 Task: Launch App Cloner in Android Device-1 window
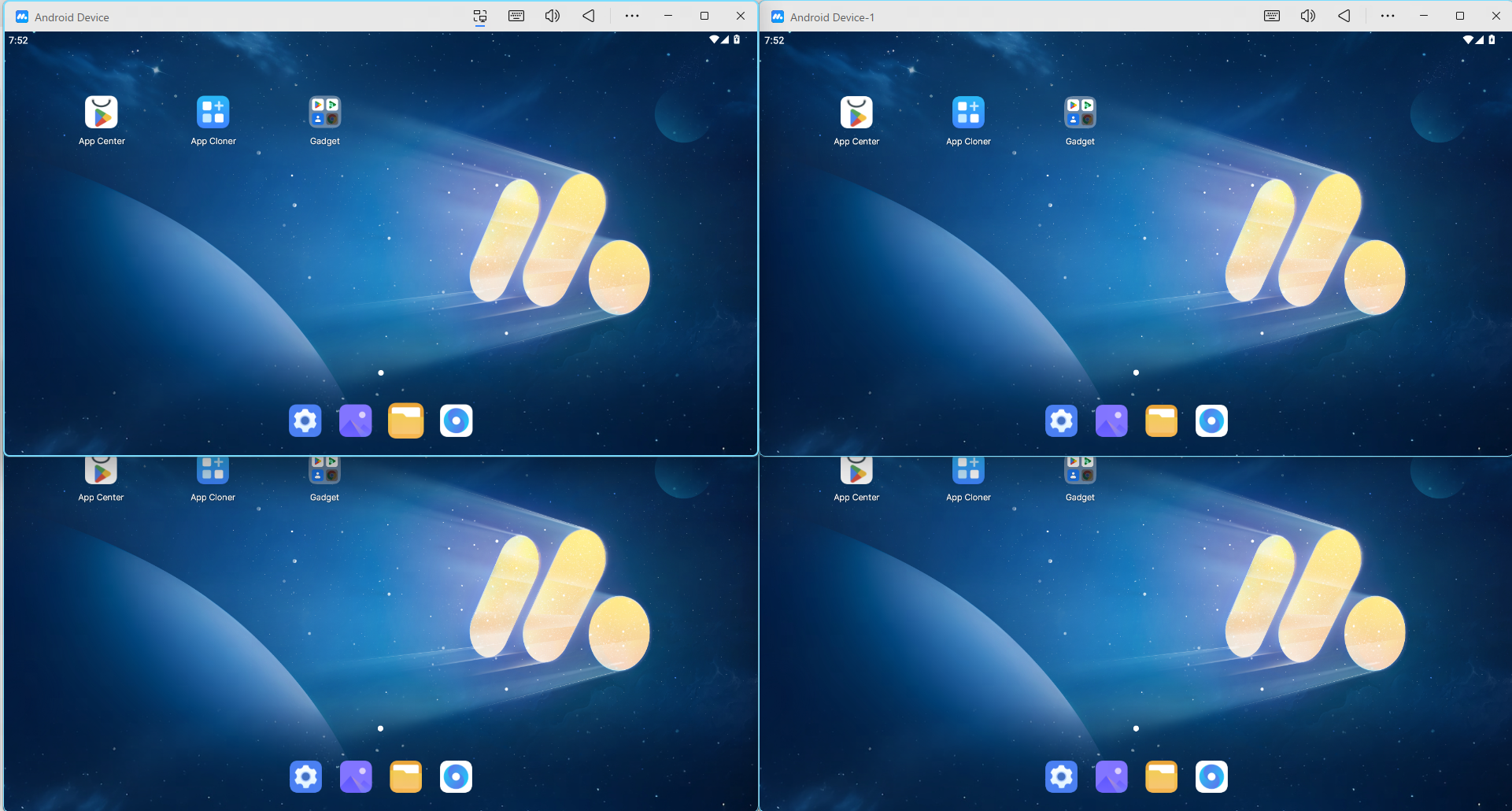click(x=969, y=113)
